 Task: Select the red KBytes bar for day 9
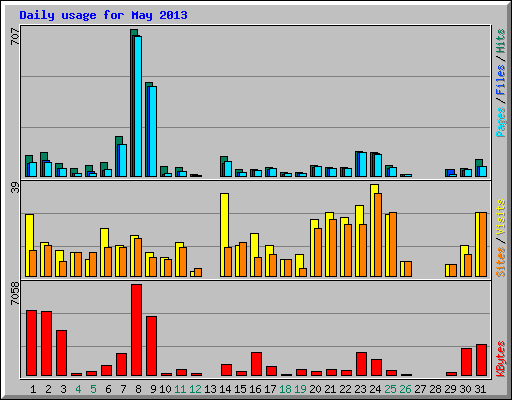click(x=151, y=346)
